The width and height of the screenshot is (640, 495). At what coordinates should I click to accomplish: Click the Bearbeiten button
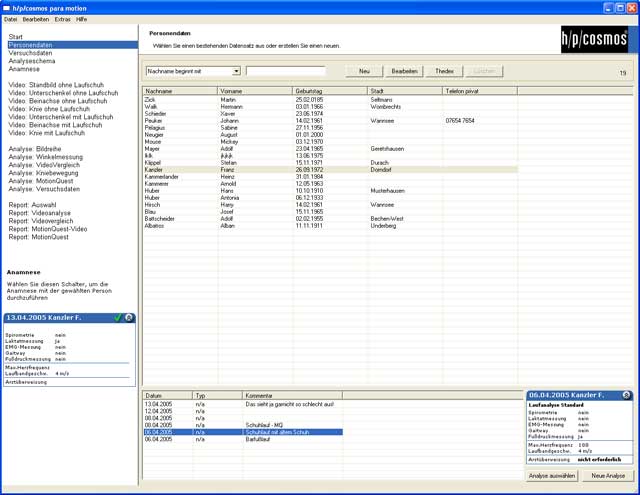(x=404, y=71)
